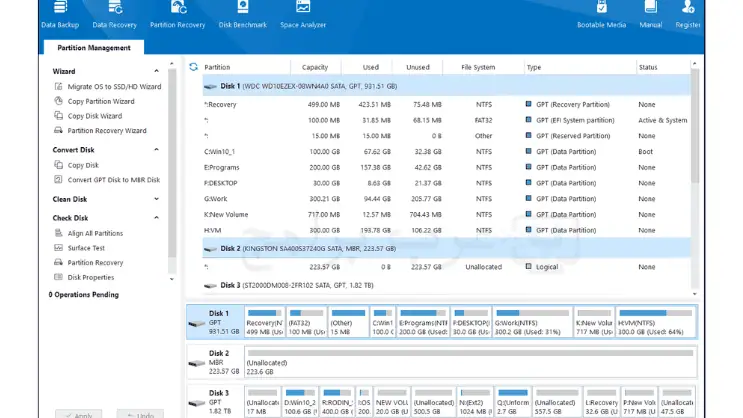The height and width of the screenshot is (418, 743).
Task: Sort by the File System column header
Action: 483,67
